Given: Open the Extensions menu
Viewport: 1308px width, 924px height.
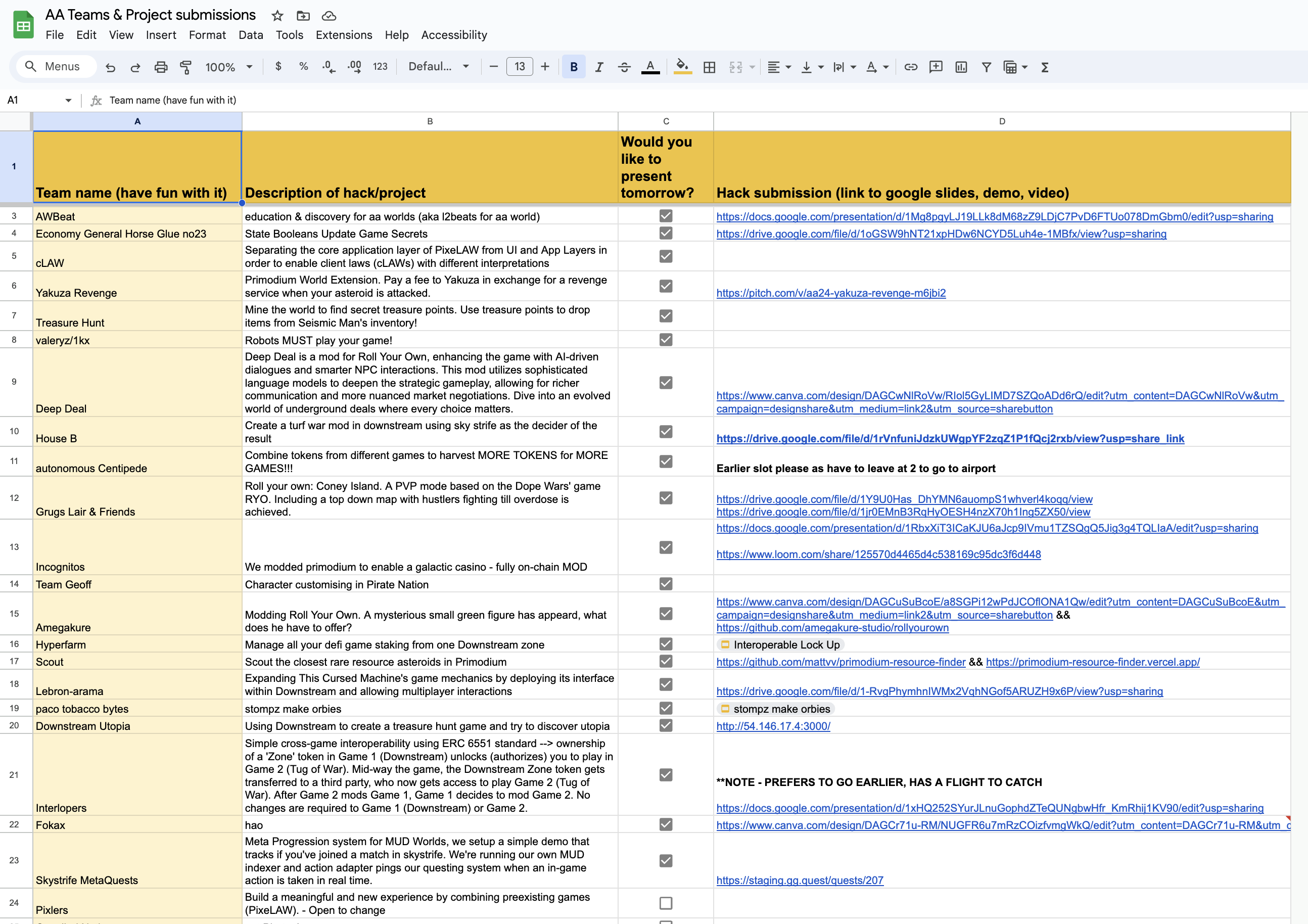Looking at the screenshot, I should click(x=344, y=35).
